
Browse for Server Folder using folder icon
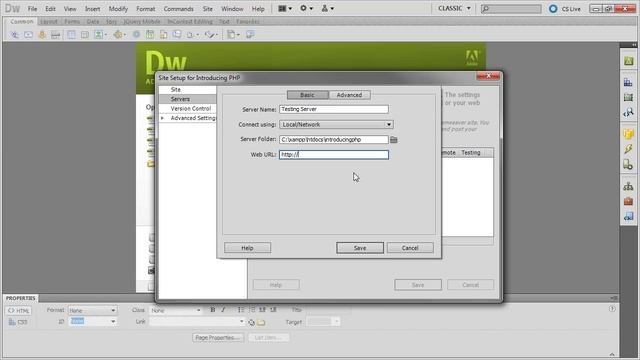click(x=393, y=140)
